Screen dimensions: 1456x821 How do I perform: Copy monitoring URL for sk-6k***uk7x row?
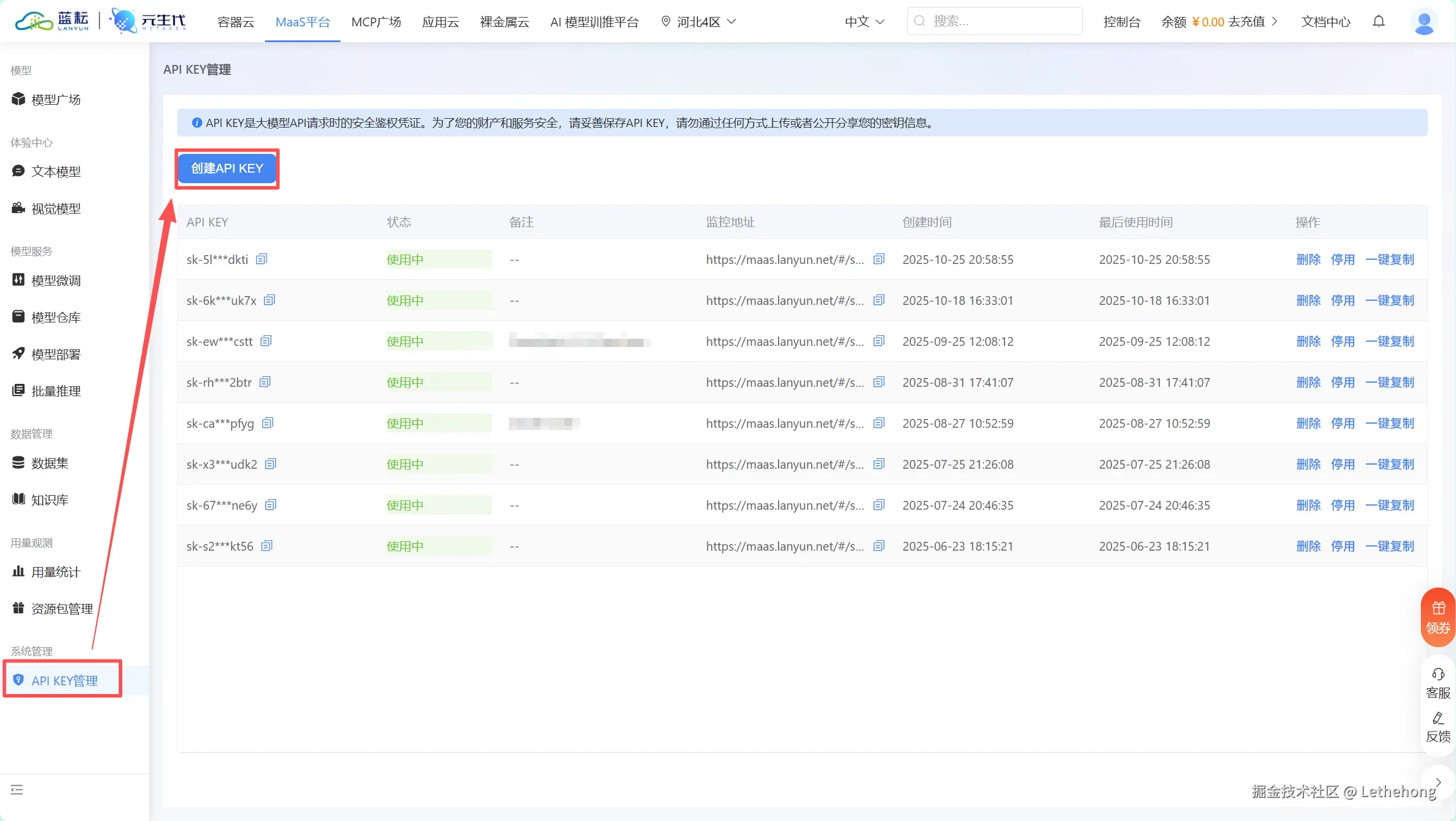879,300
